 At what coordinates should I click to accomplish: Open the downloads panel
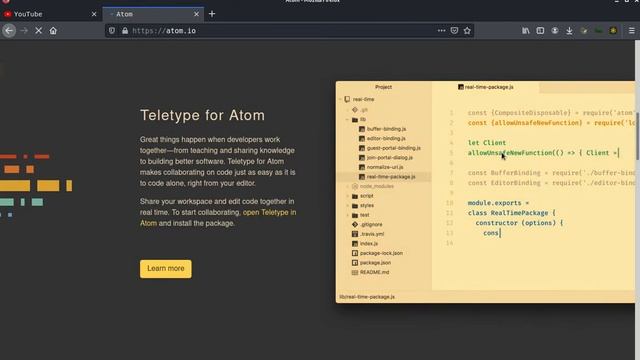click(569, 31)
